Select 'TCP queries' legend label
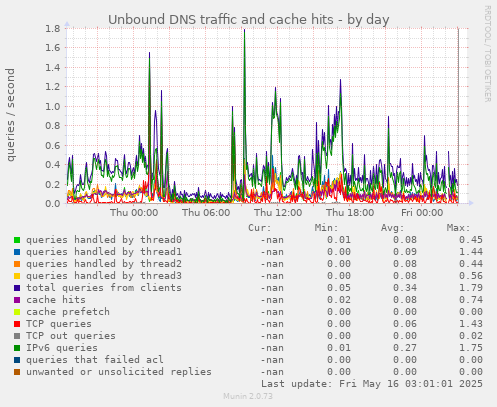The width and height of the screenshot is (497, 407). [x=59, y=324]
